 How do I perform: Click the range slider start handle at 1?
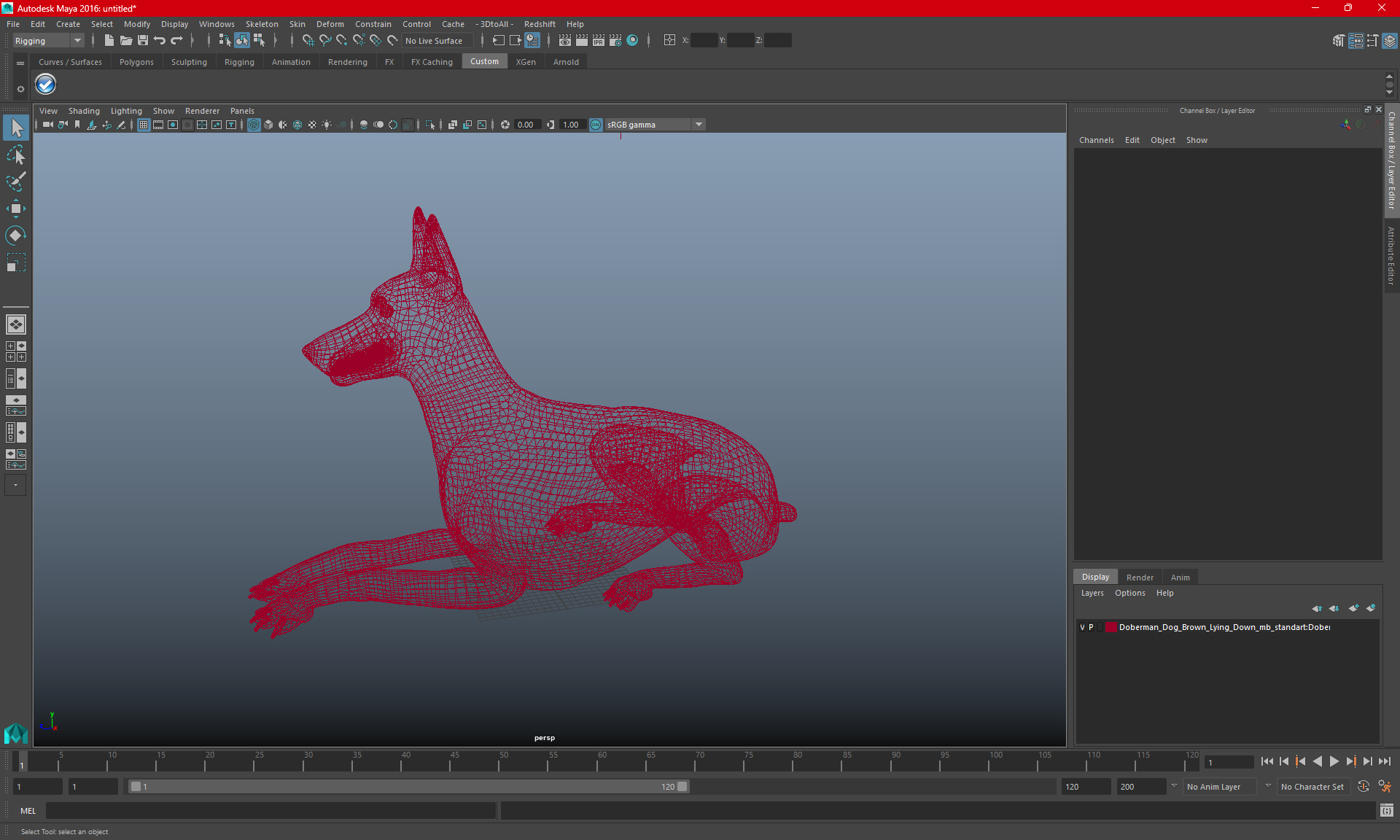tap(136, 787)
